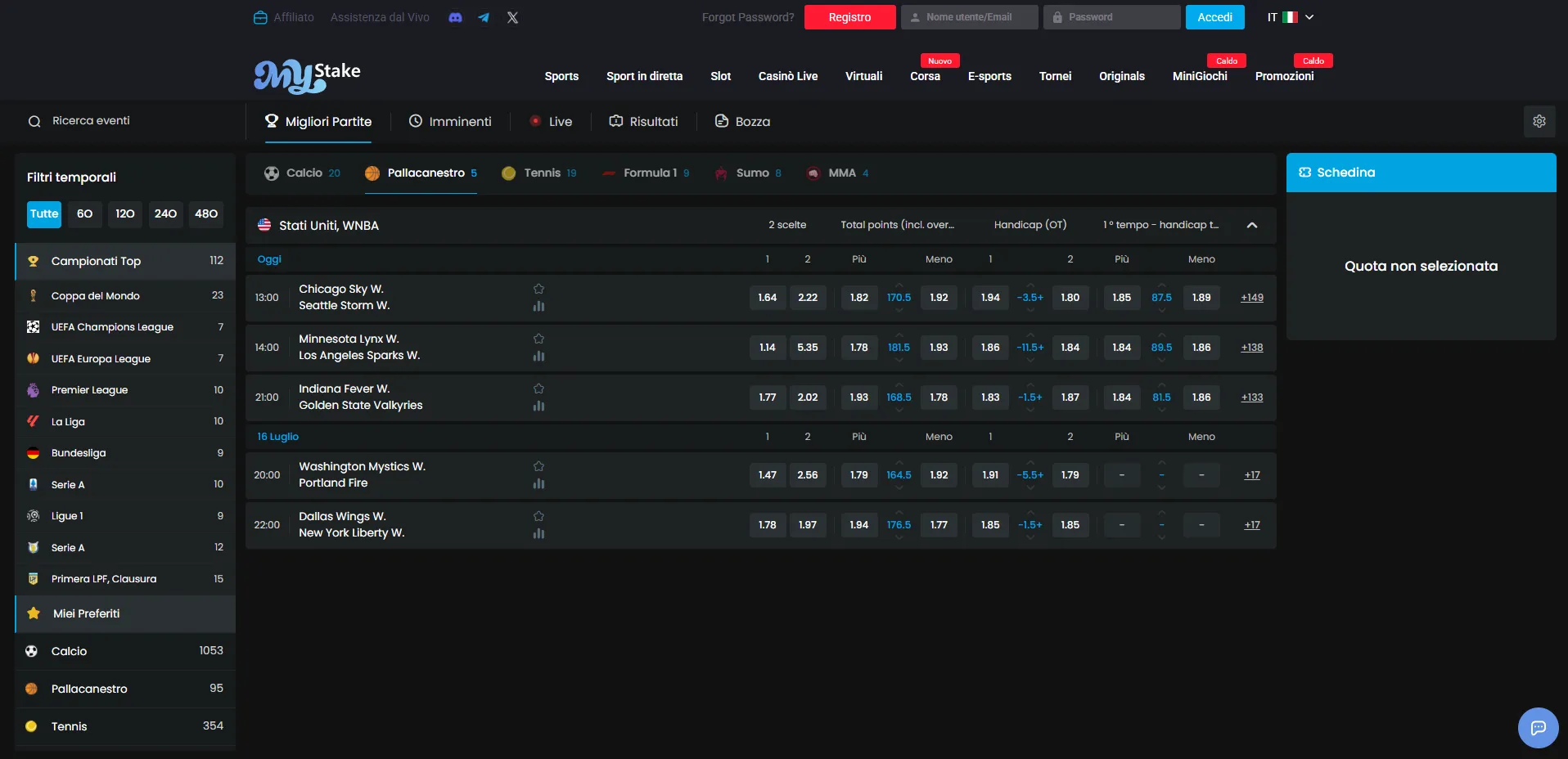
Task: Switch to the Sumo tab
Action: point(748,173)
